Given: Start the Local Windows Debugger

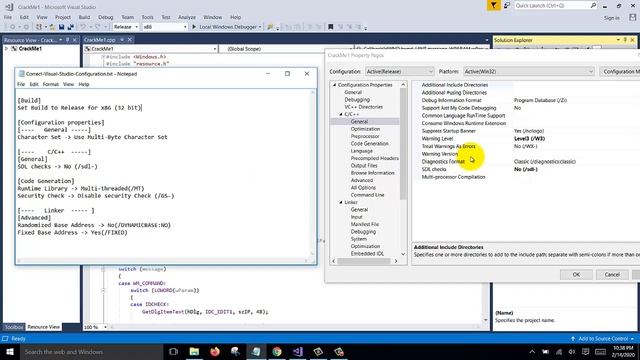Looking at the screenshot, I should click(x=227, y=27).
